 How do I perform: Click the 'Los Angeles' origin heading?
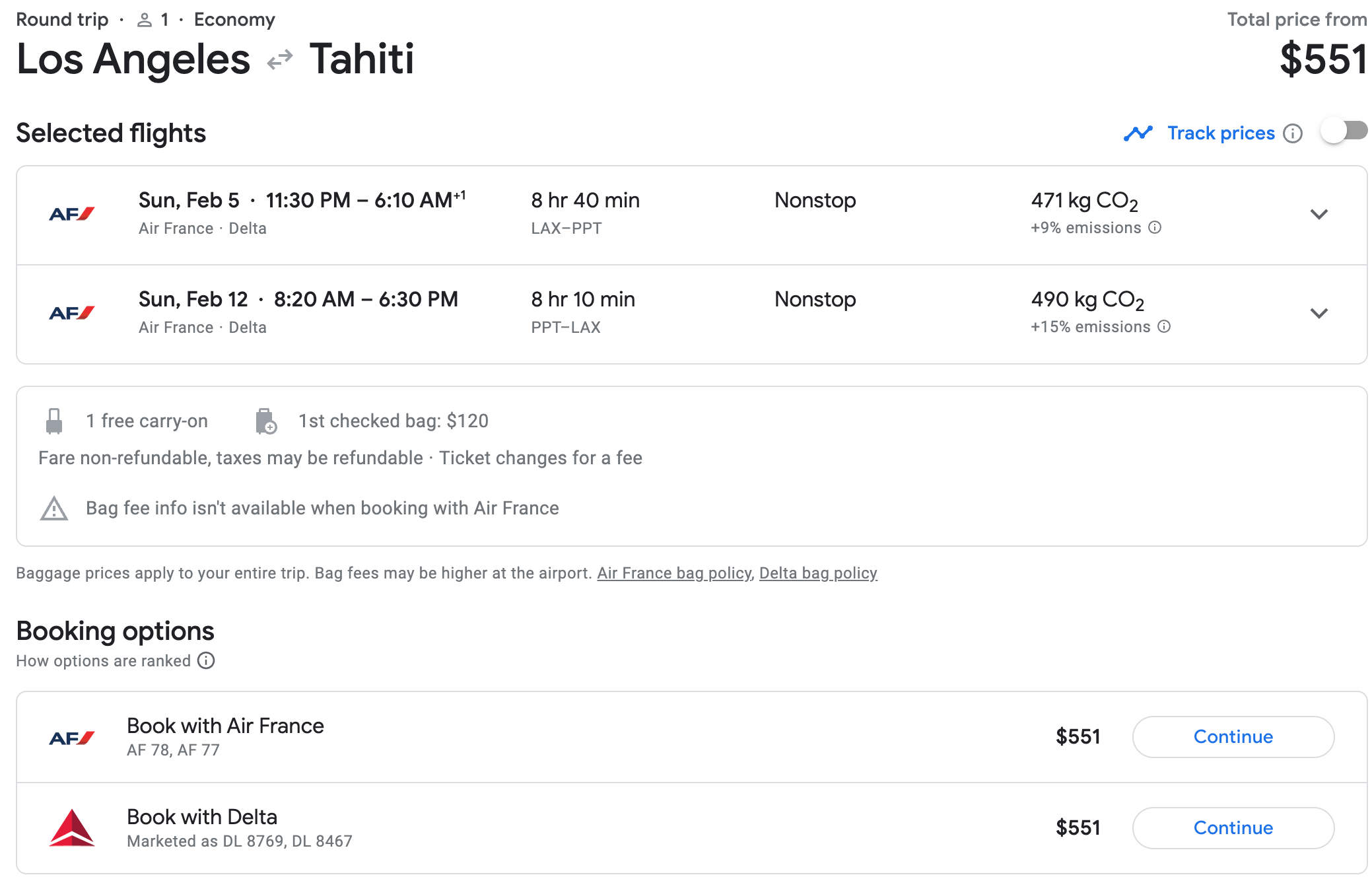pyautogui.click(x=133, y=59)
